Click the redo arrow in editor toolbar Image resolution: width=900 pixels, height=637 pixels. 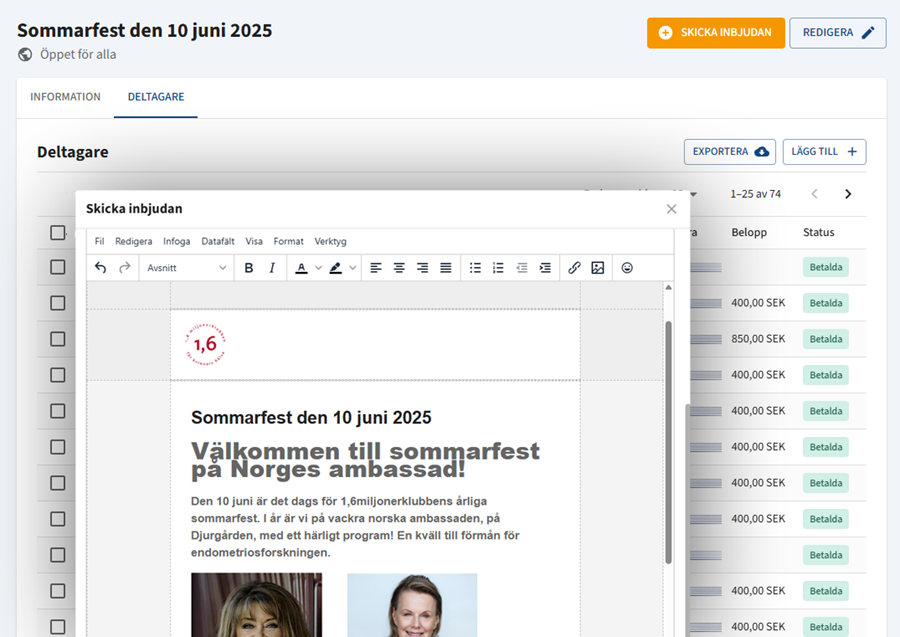click(125, 268)
